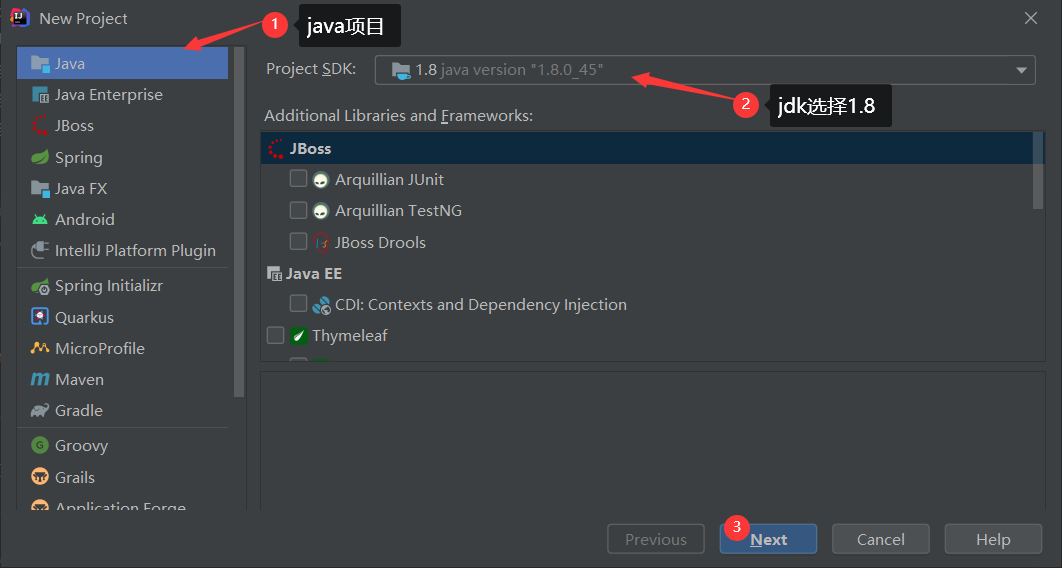Click the IntelliJ IDEA logo in title bar
The image size is (1062, 568).
tap(20, 18)
